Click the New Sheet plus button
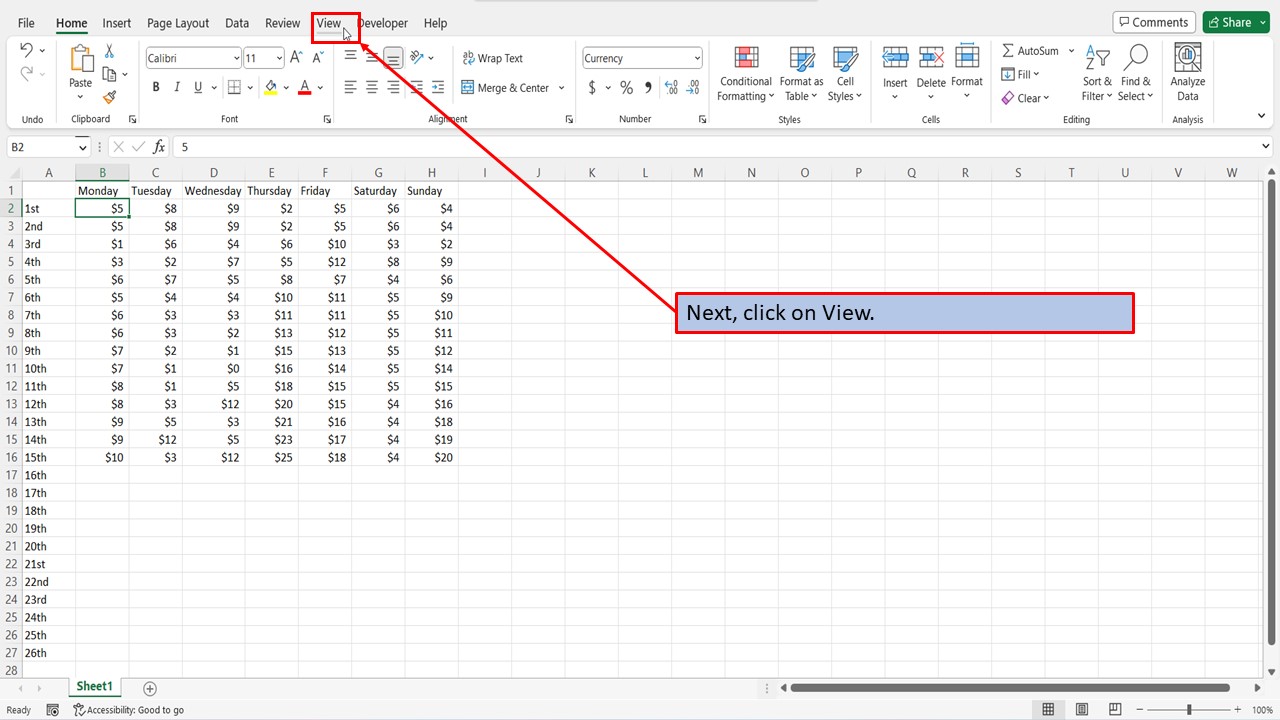The width and height of the screenshot is (1280, 720). click(x=150, y=688)
